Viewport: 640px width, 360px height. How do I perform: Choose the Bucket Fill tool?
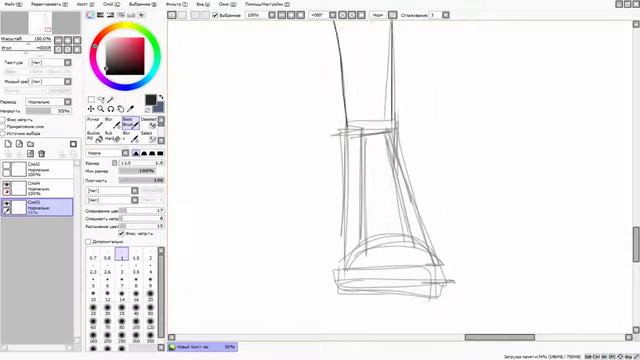95,137
